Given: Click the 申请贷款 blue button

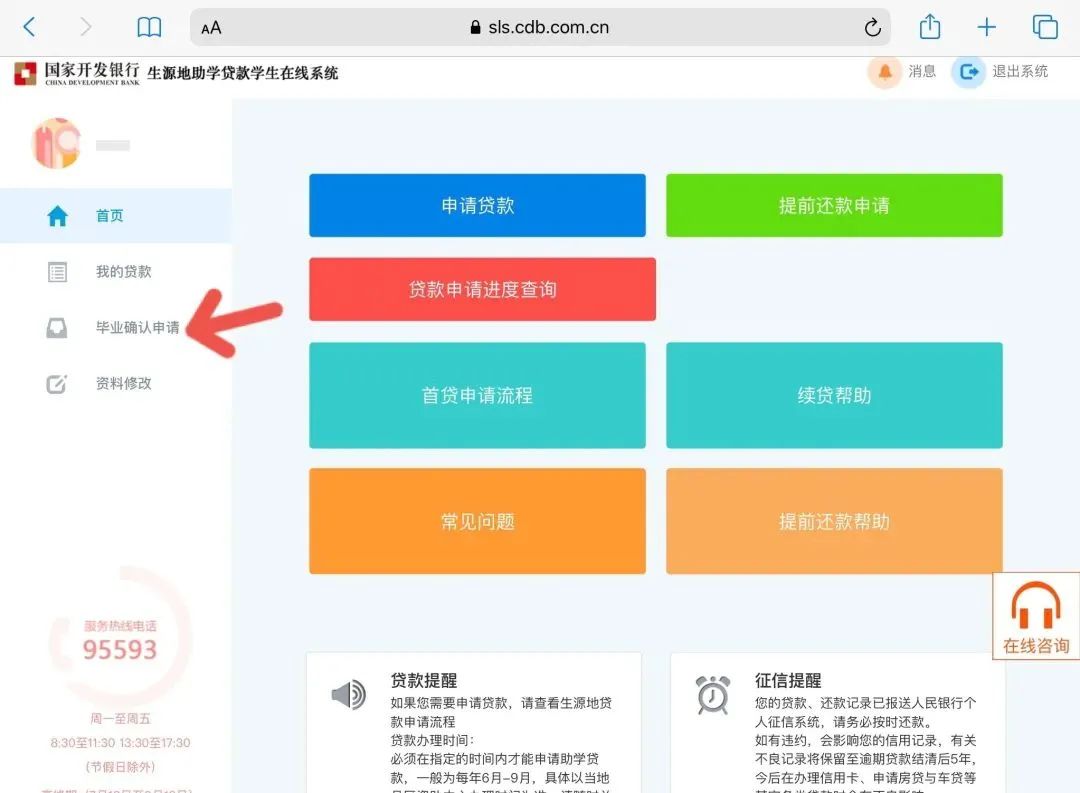Looking at the screenshot, I should pyautogui.click(x=477, y=205).
